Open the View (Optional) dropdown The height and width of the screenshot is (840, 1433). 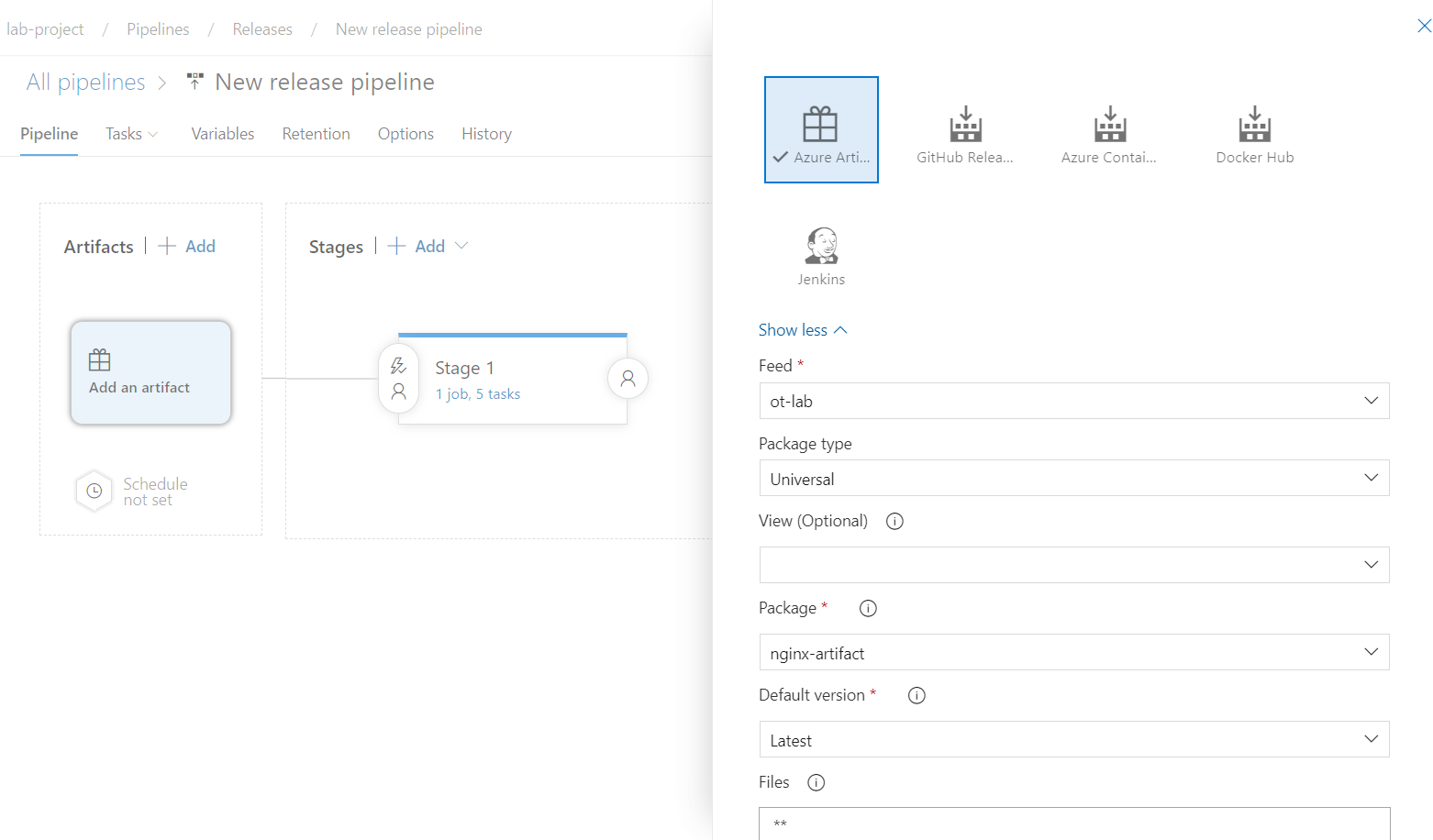coord(1074,565)
